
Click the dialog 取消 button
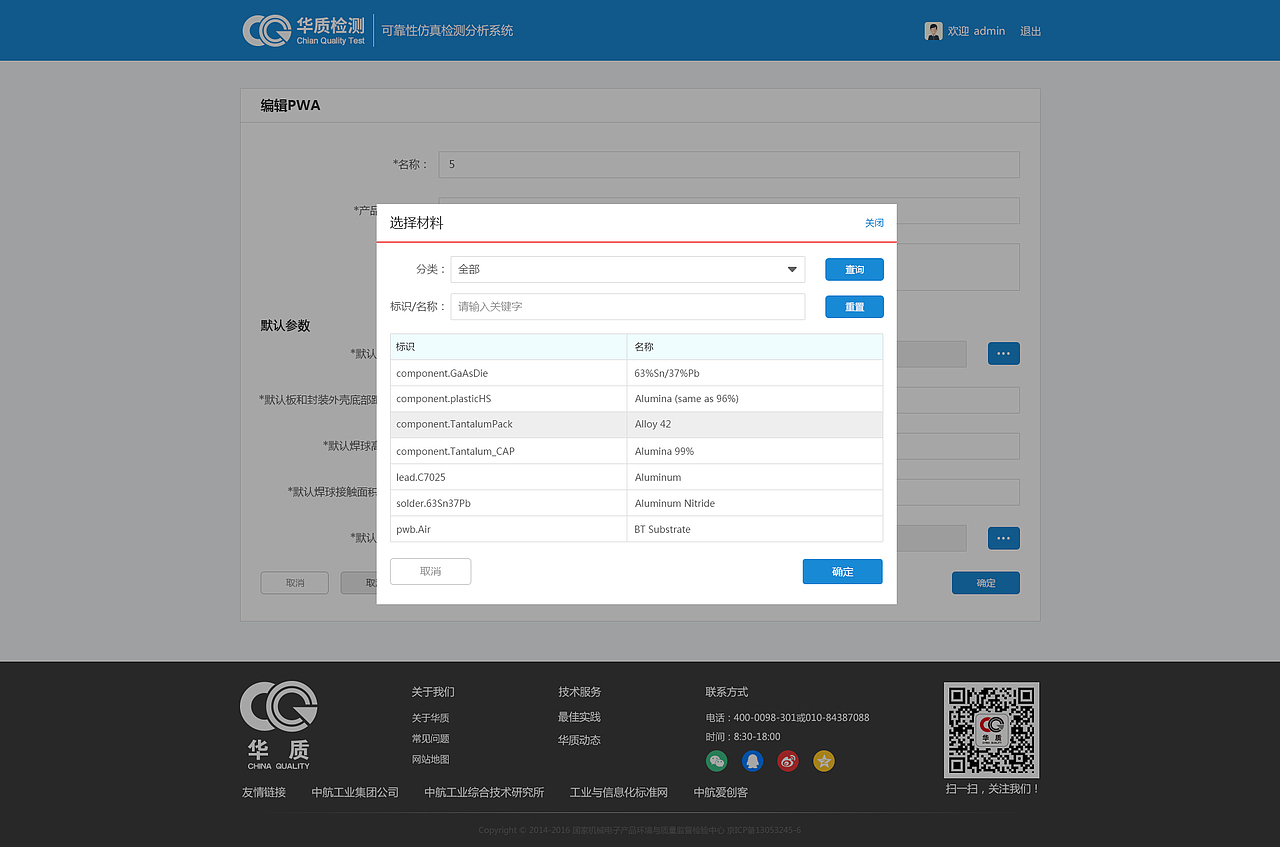(431, 571)
